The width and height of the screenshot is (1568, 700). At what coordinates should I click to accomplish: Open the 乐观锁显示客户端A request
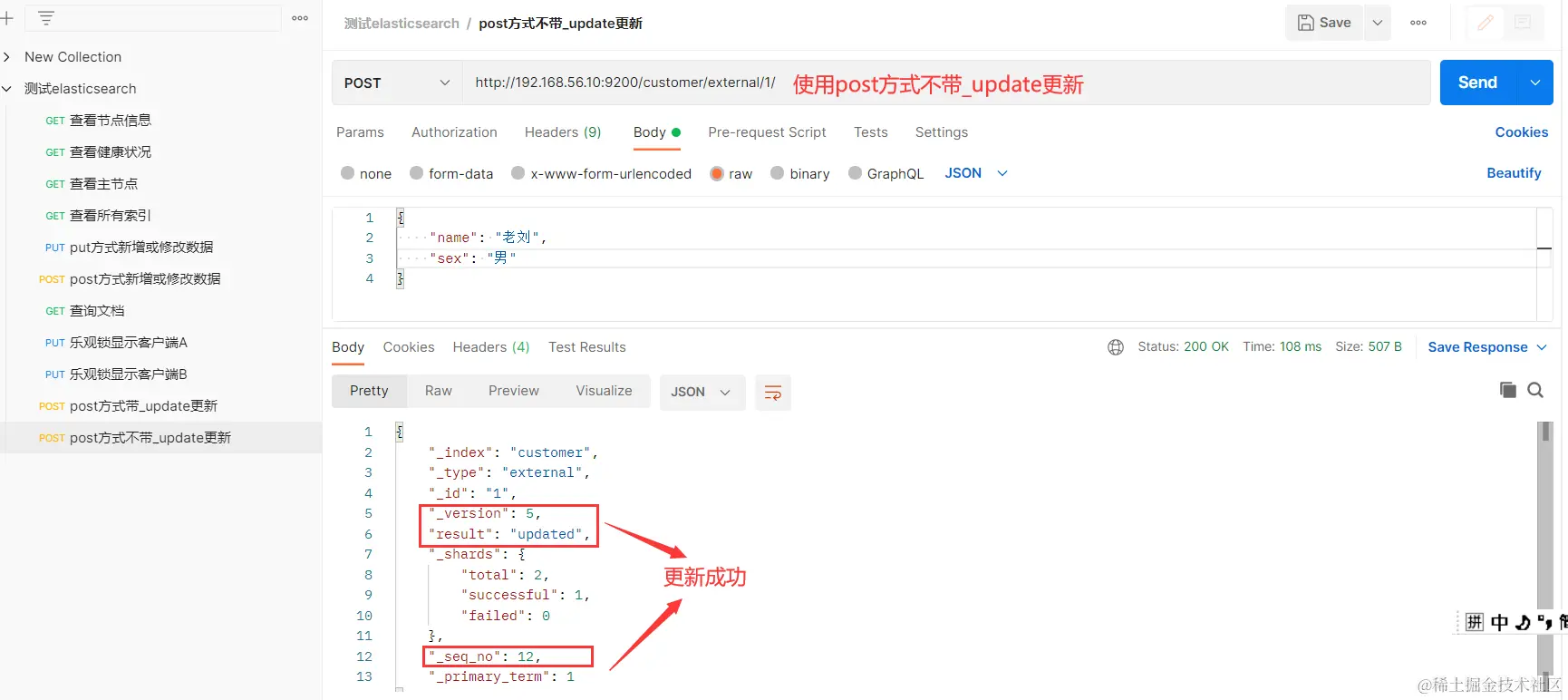(128, 343)
